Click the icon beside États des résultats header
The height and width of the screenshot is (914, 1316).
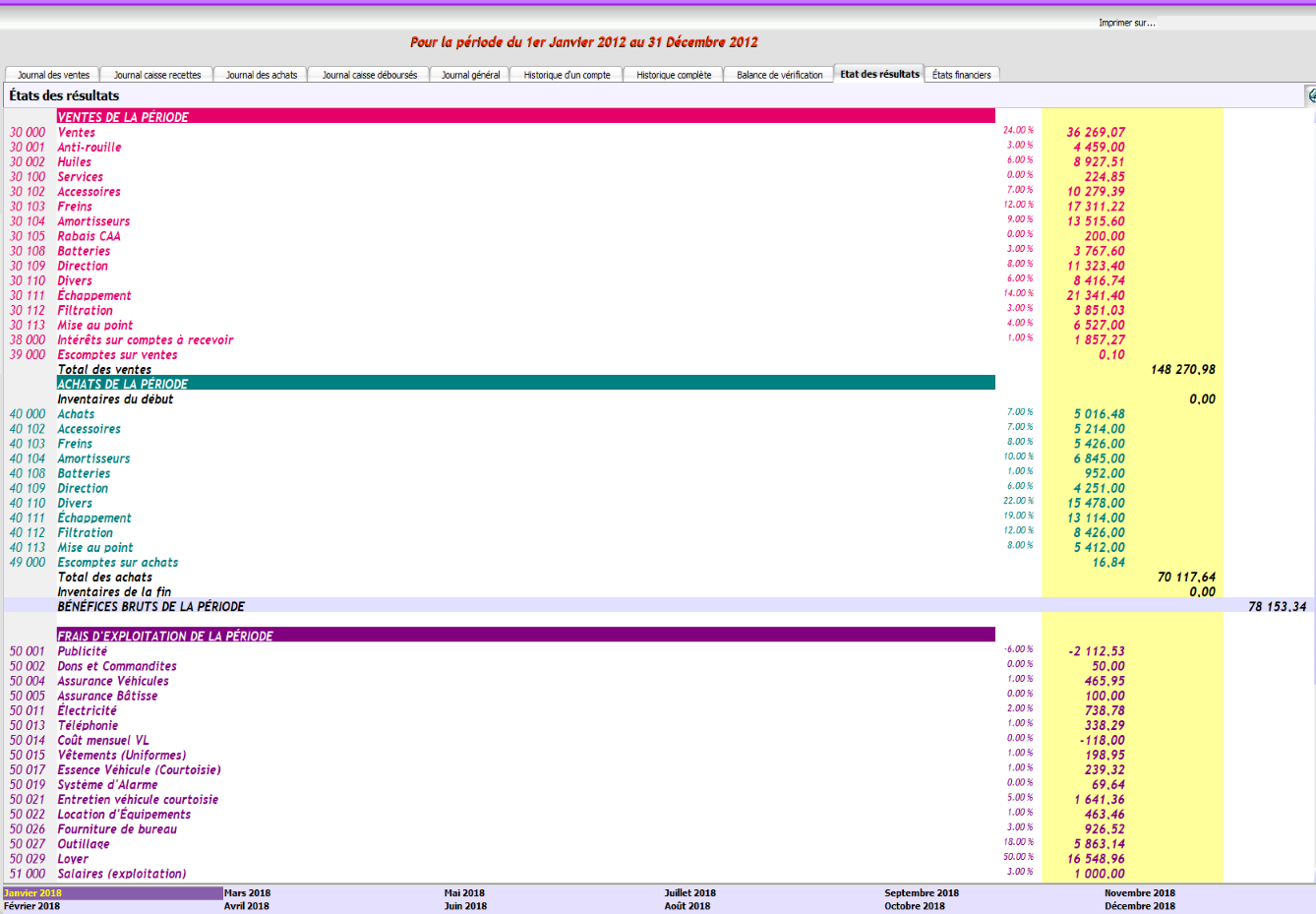(1310, 95)
